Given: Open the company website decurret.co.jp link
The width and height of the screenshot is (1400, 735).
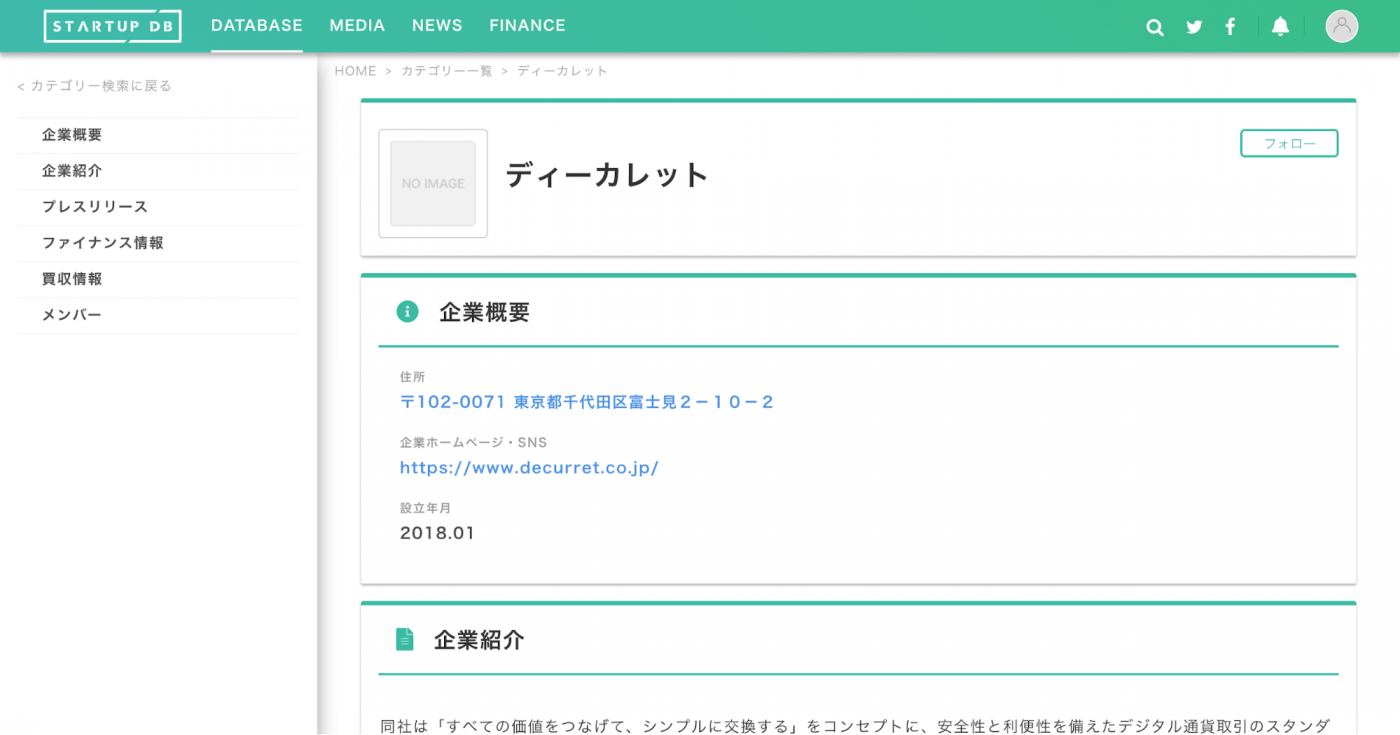Looking at the screenshot, I should [x=530, y=467].
